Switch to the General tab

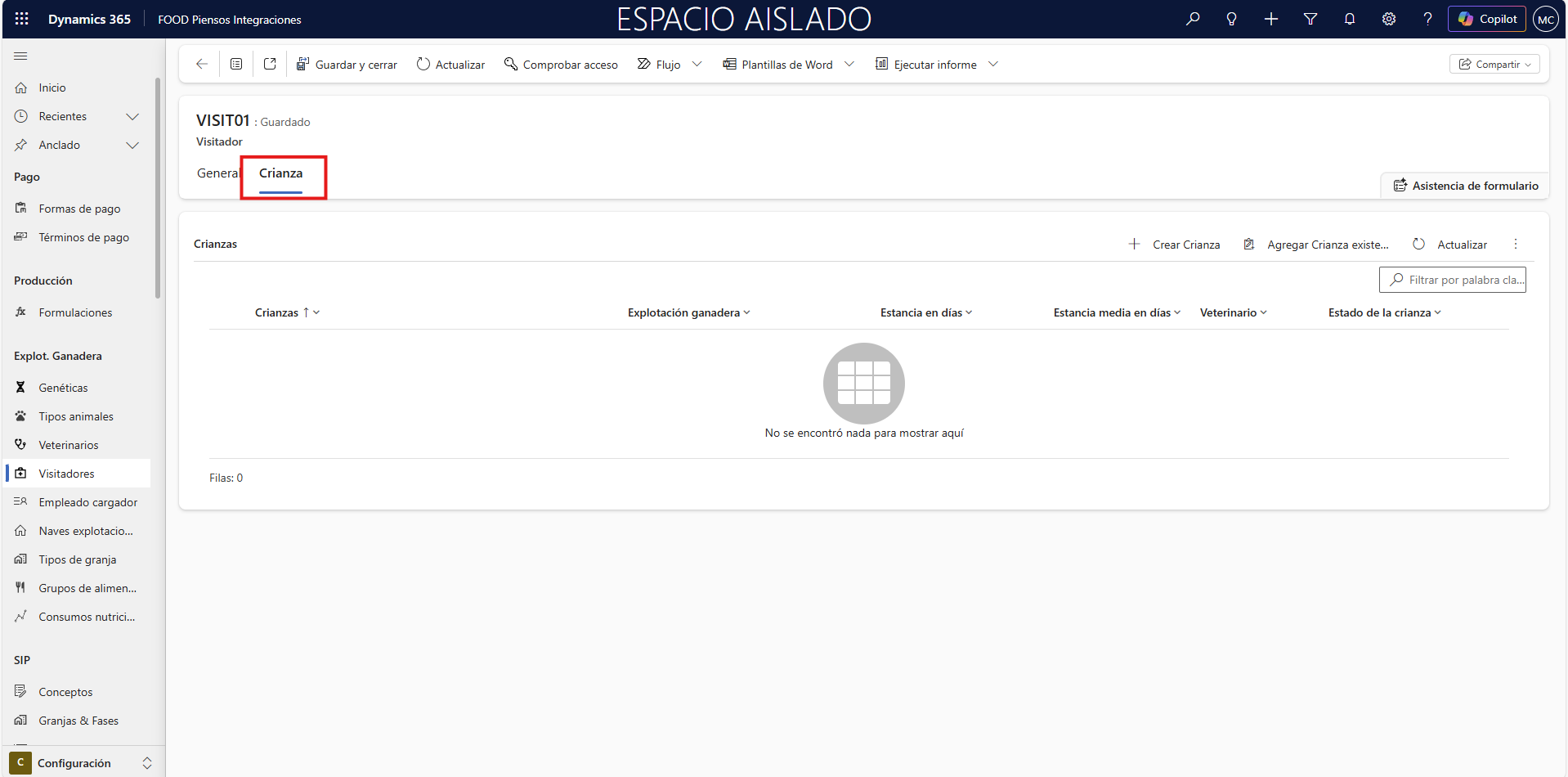pyautogui.click(x=217, y=173)
